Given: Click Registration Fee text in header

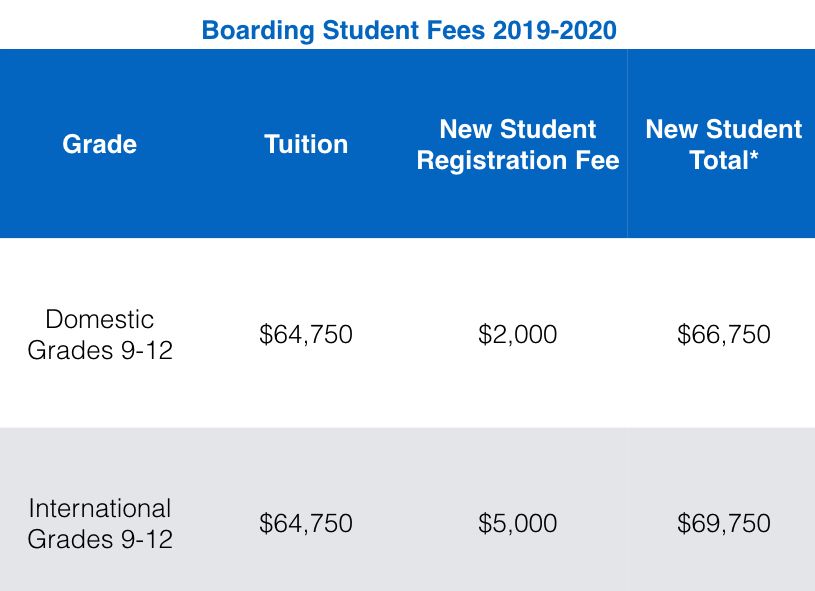Looking at the screenshot, I should [x=517, y=160].
